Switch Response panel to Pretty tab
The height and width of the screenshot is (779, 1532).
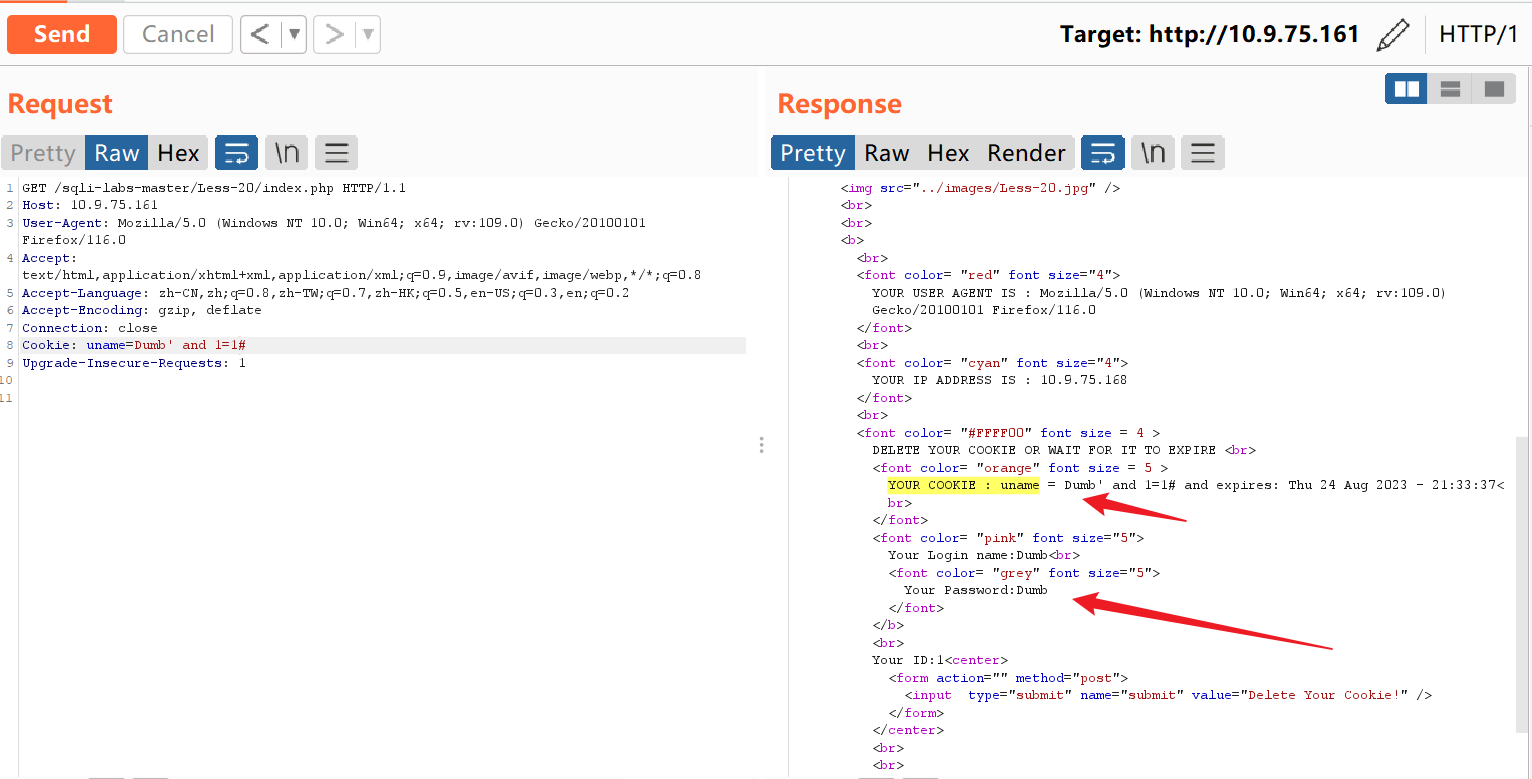click(x=813, y=153)
